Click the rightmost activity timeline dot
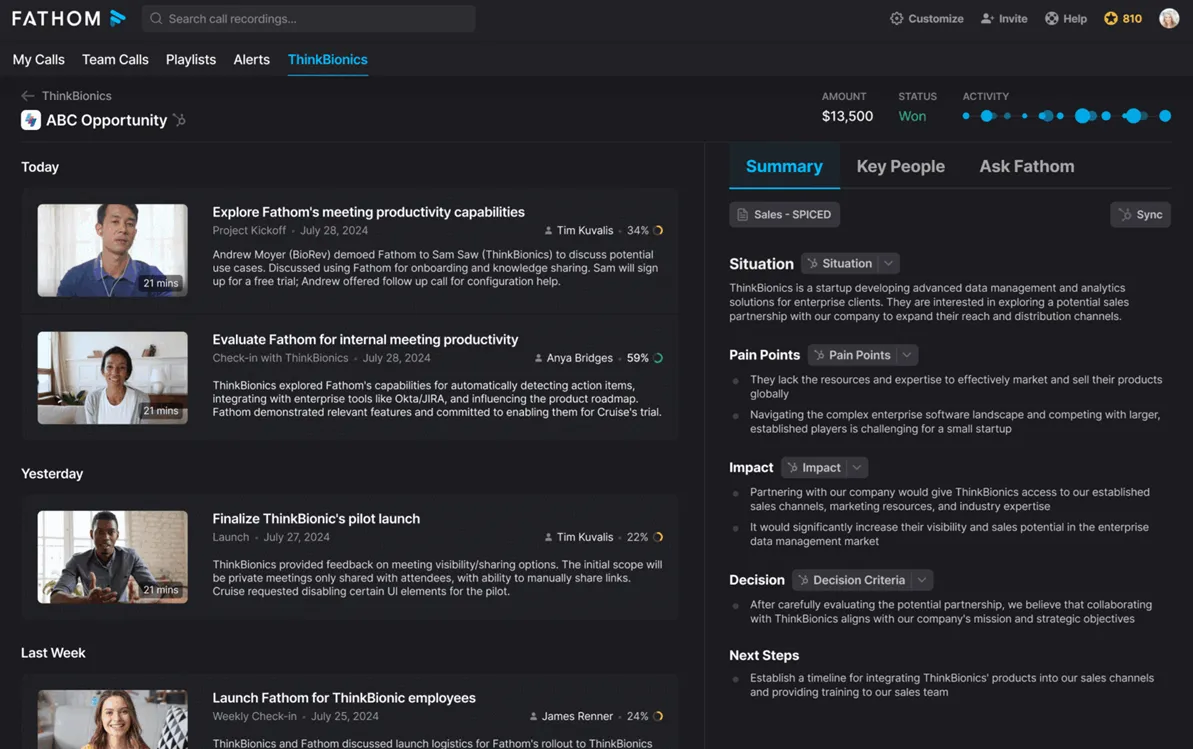Screen dimensions: 1193x749 click(x=1165, y=116)
